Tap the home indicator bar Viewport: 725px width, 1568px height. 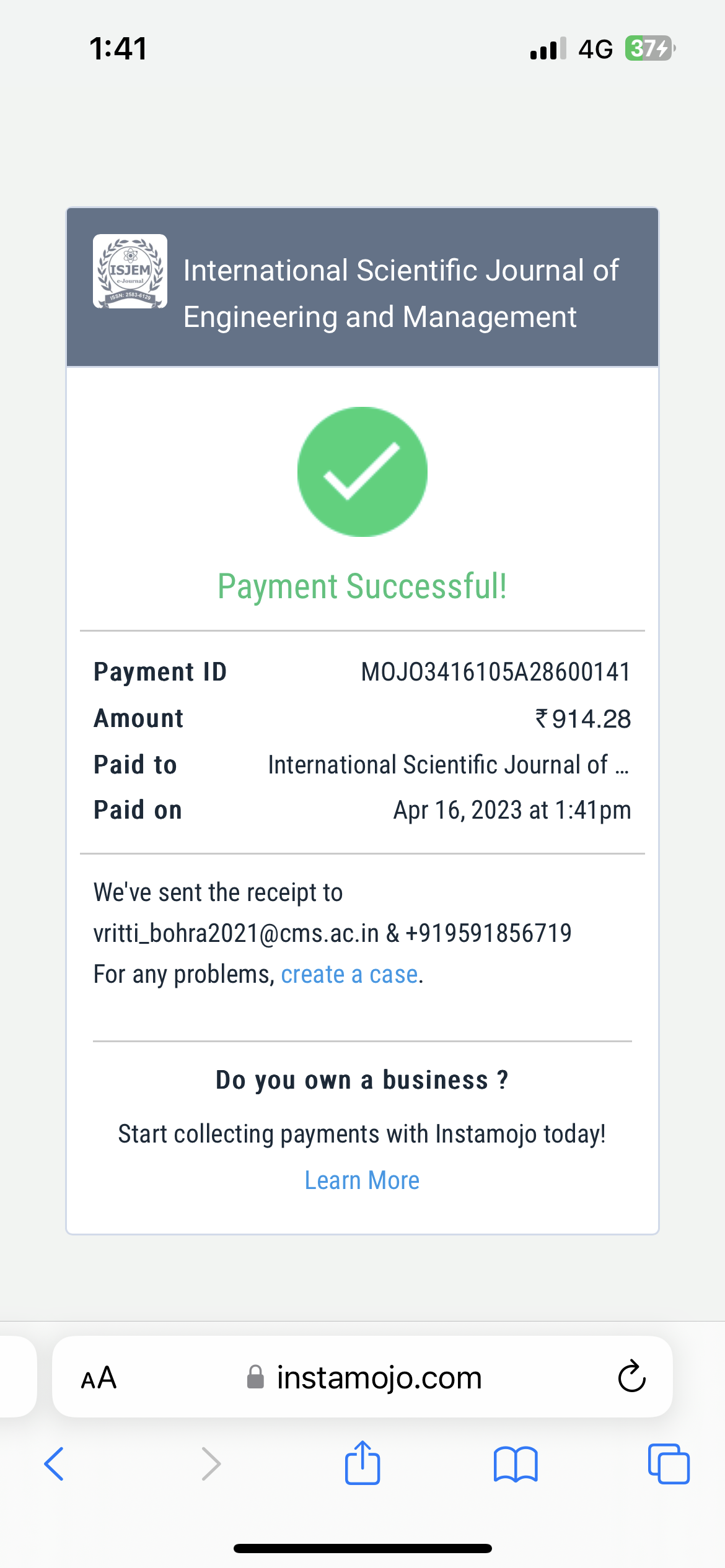(x=362, y=1548)
